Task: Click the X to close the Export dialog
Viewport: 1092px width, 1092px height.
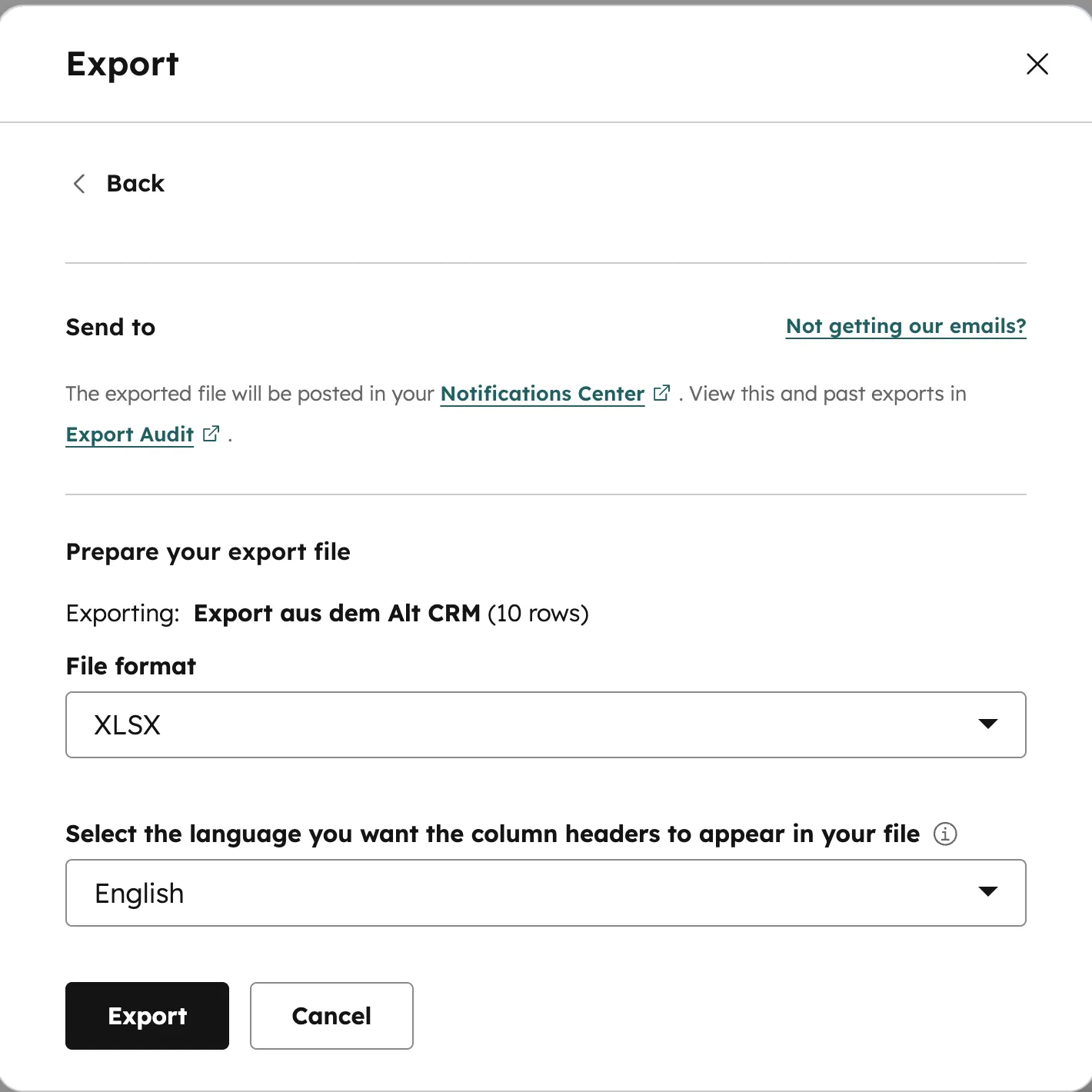Action: [x=1037, y=64]
